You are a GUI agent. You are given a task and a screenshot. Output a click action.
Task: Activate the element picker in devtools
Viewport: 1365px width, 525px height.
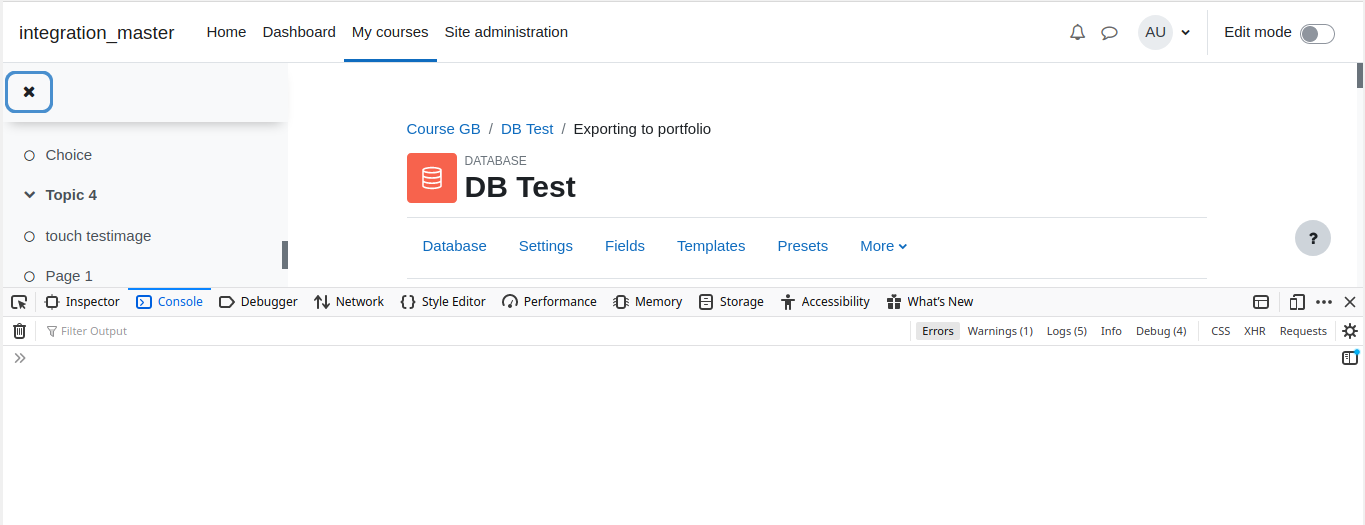(19, 302)
